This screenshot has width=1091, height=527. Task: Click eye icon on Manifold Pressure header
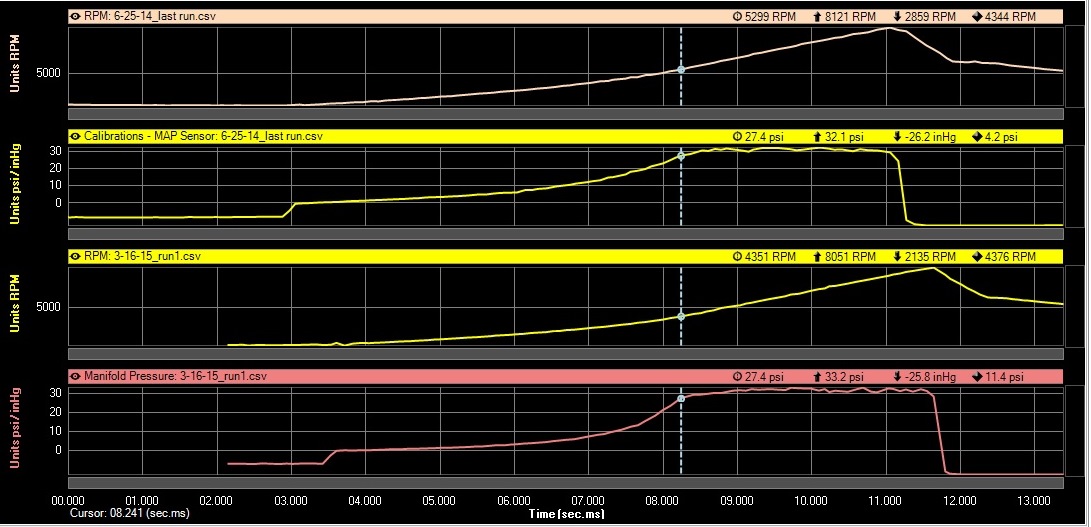75,376
